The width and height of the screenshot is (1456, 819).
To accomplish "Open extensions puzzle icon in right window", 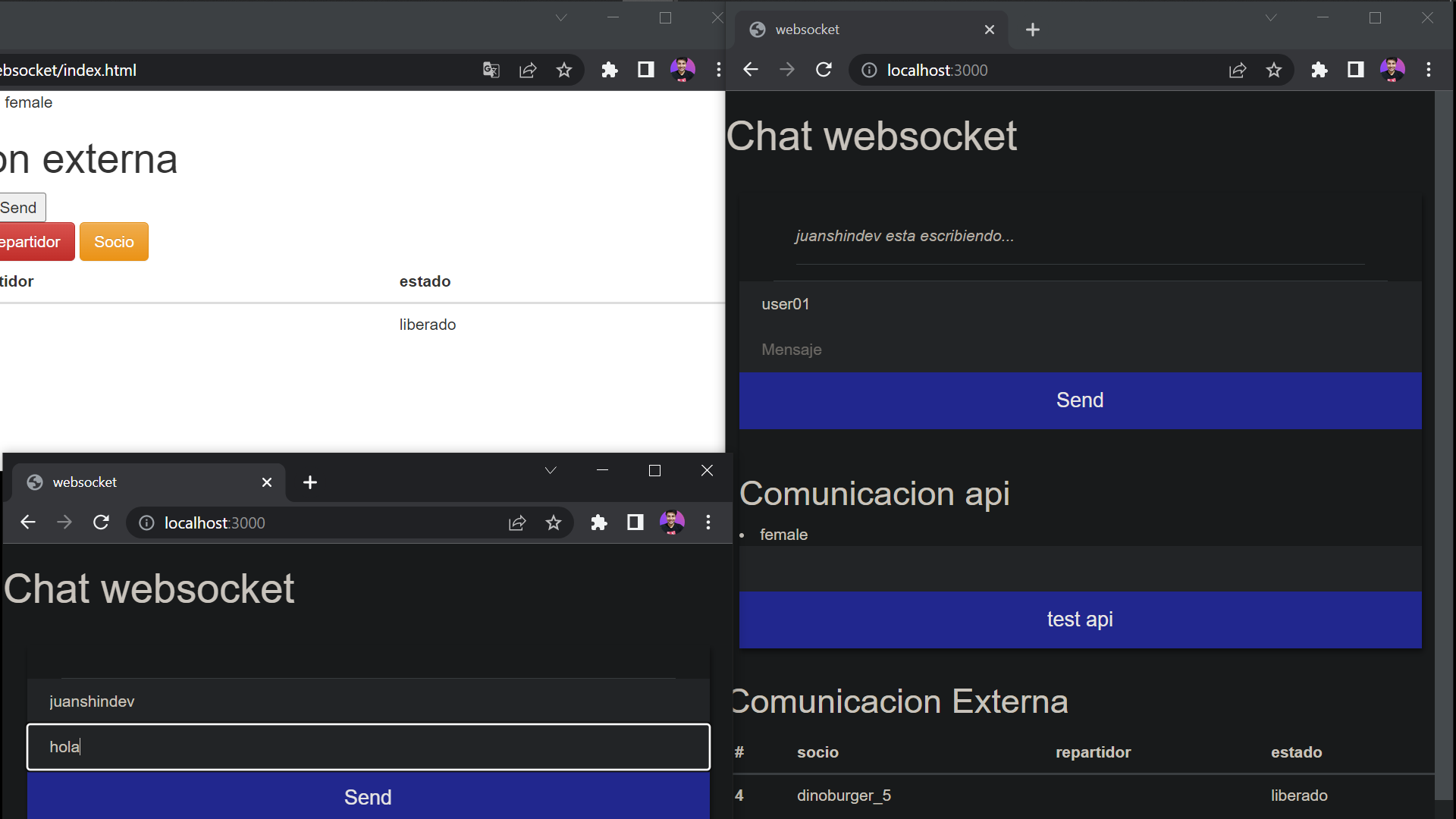I will click(x=1319, y=71).
